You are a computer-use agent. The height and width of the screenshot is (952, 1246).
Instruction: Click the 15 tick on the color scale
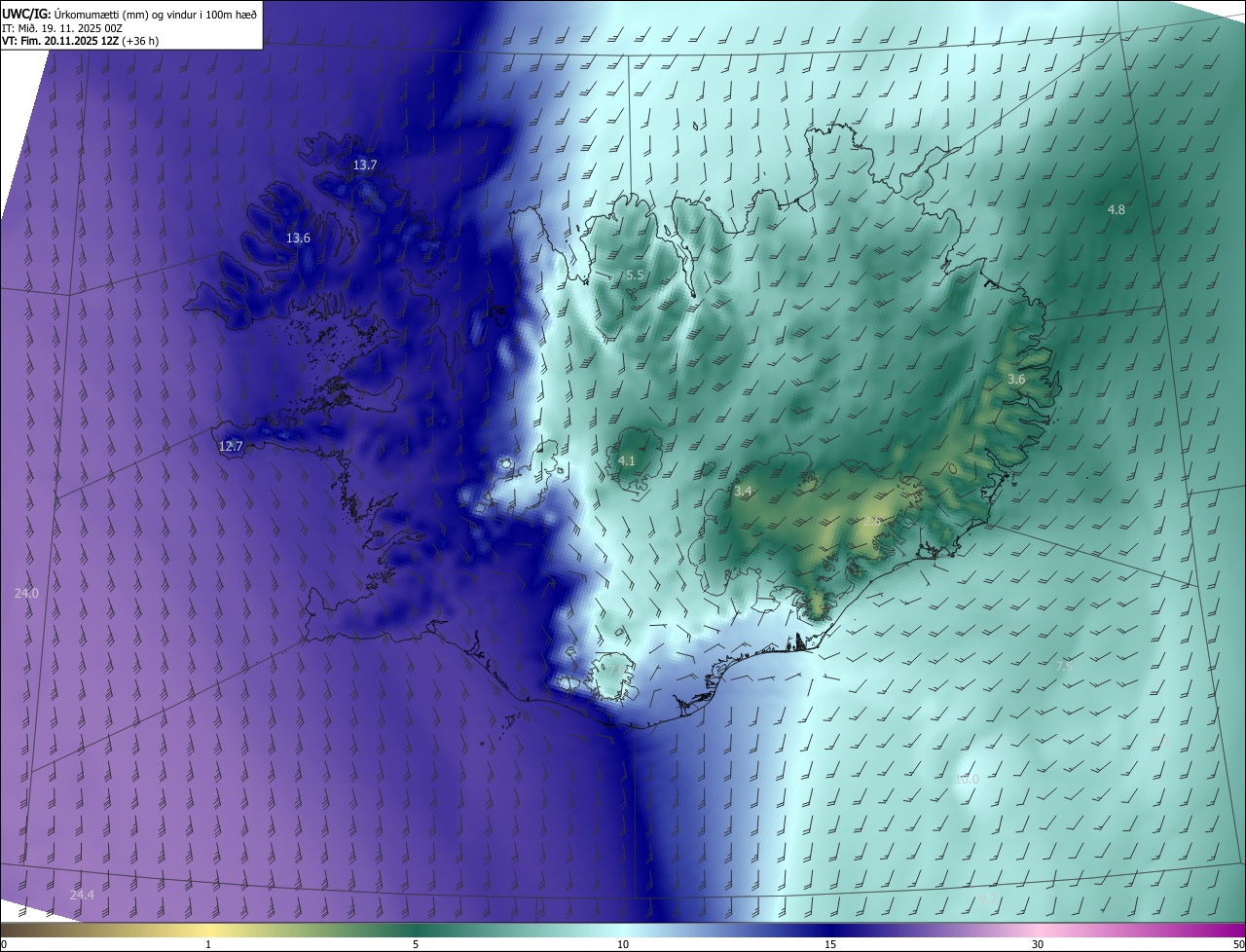pyautogui.click(x=830, y=944)
